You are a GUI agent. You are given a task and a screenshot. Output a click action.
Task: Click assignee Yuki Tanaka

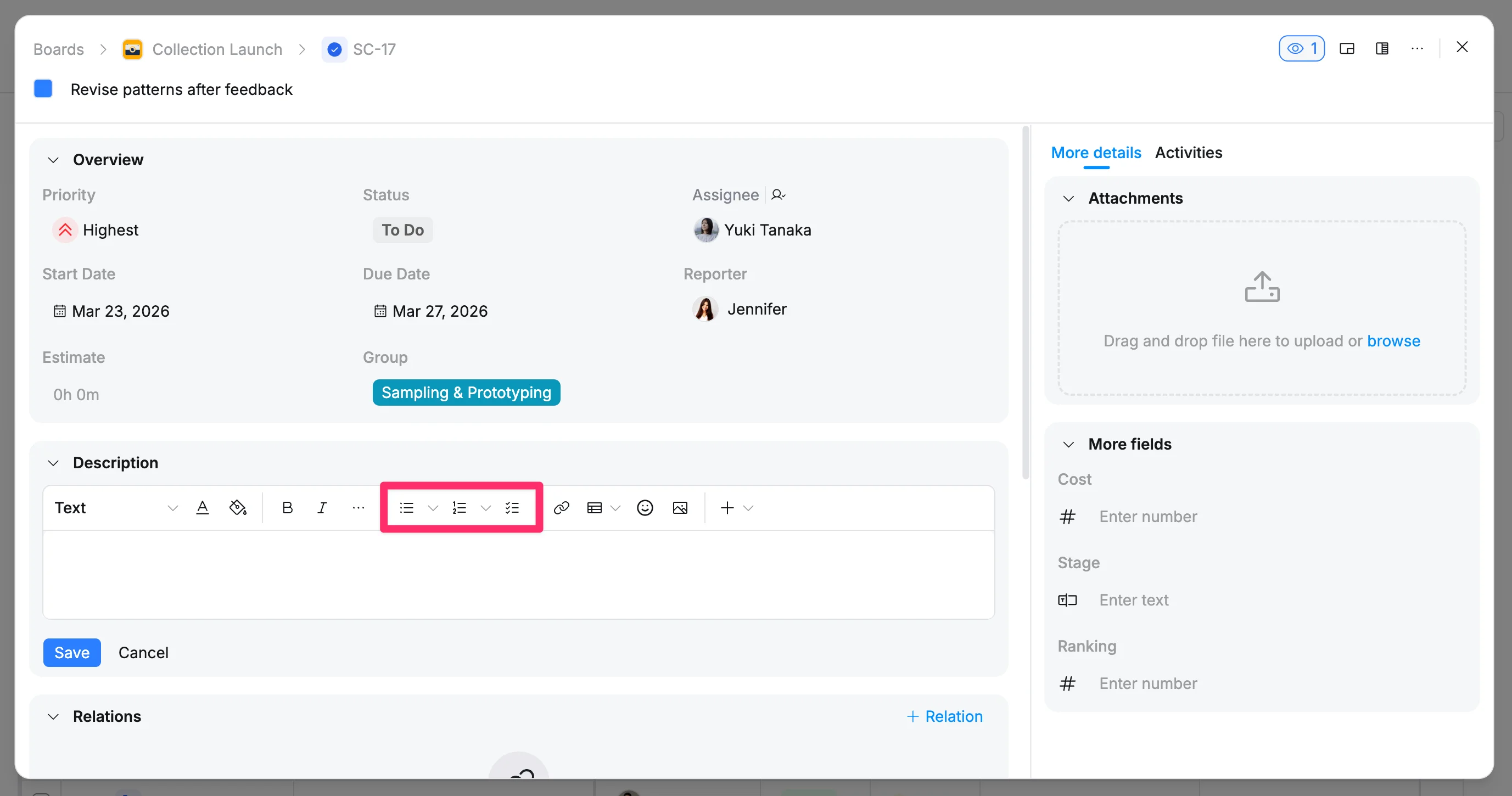753,230
